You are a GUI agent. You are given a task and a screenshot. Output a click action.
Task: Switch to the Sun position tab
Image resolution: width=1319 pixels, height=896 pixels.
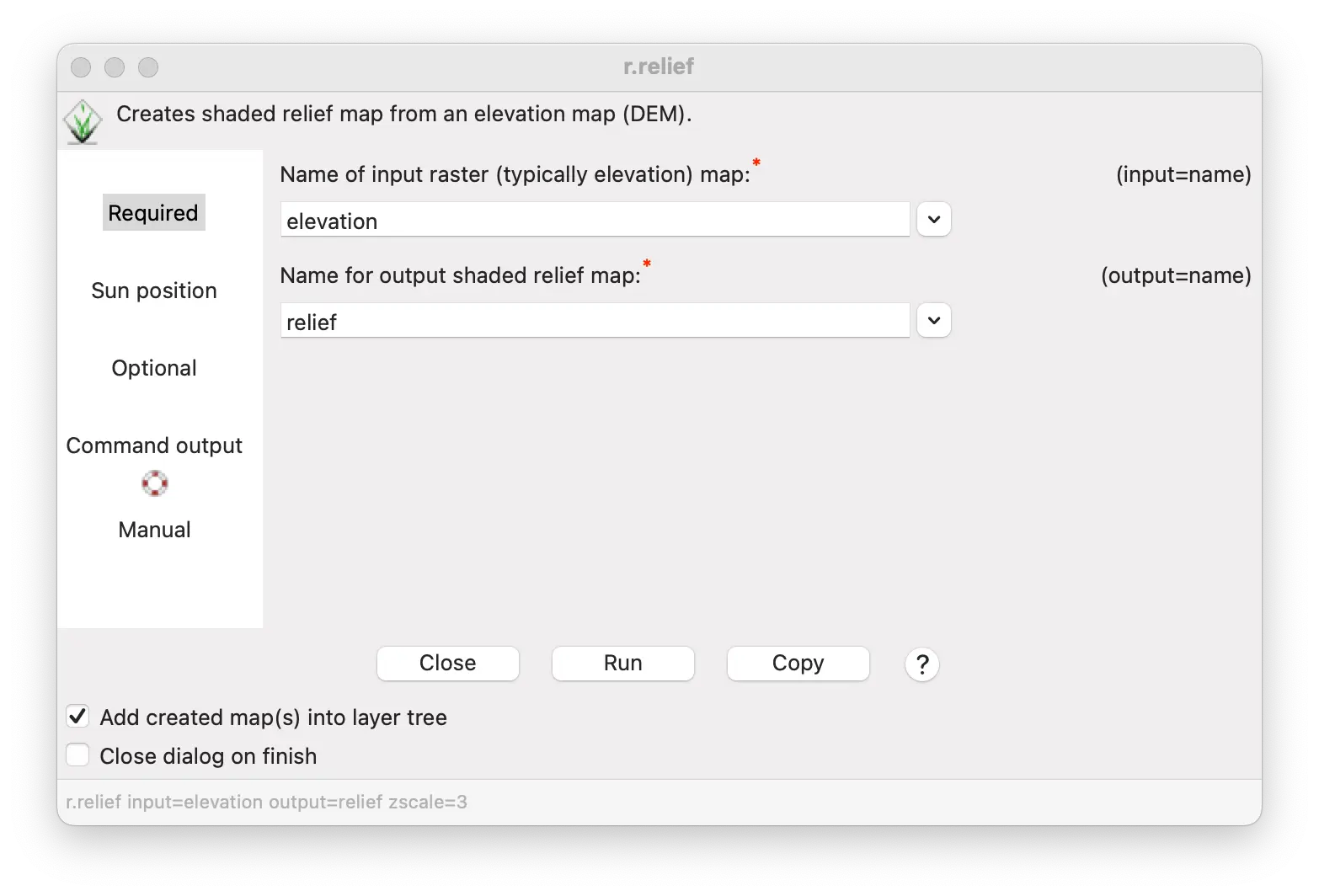click(x=154, y=291)
